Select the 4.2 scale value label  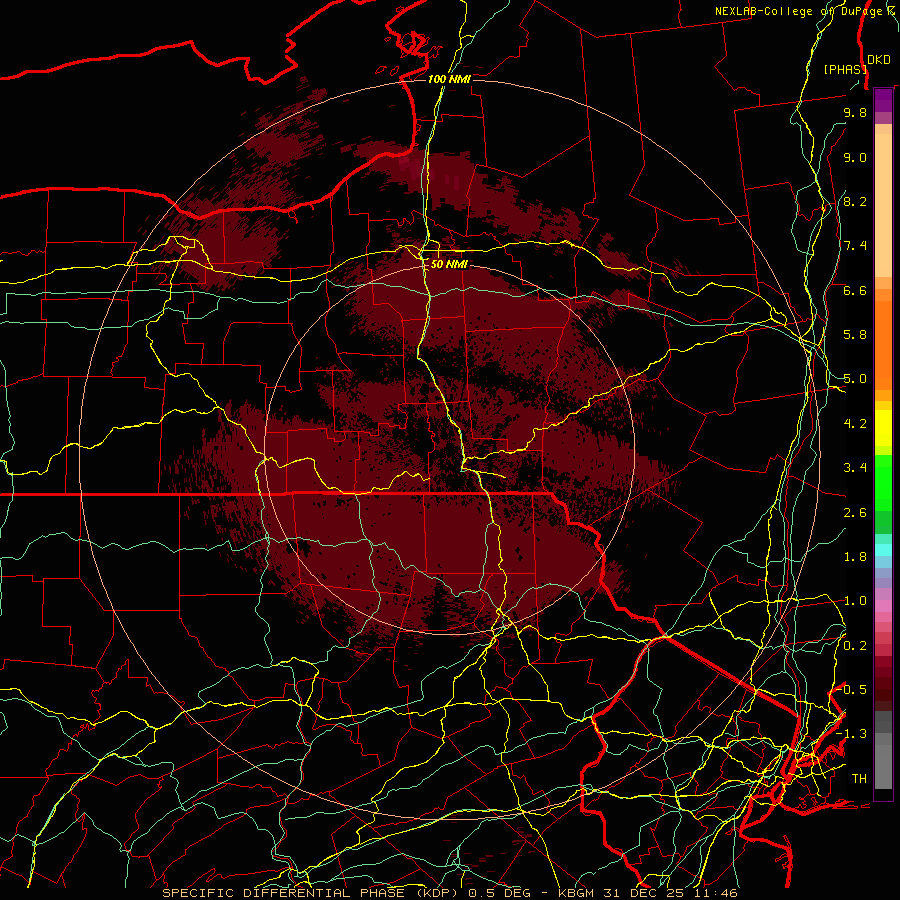855,424
